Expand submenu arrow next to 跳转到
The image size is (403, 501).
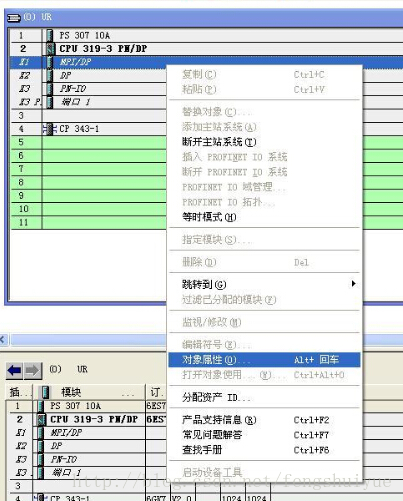(x=353, y=284)
